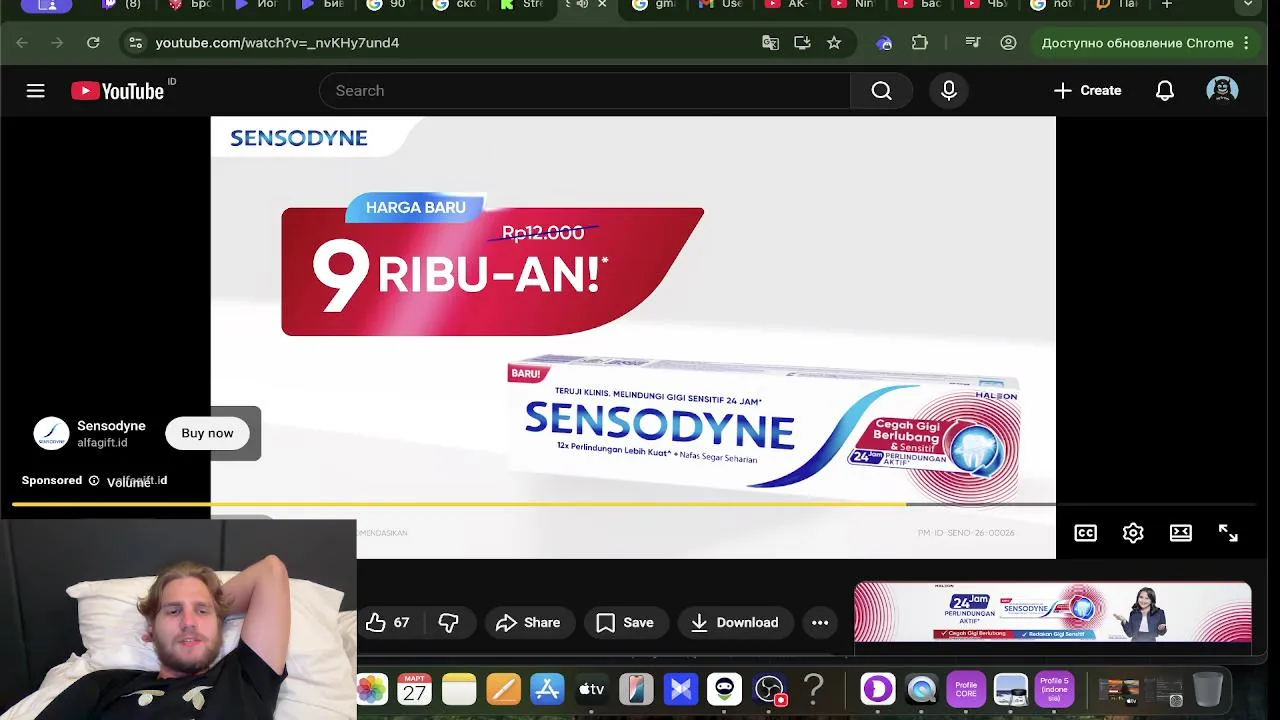The width and height of the screenshot is (1280, 720).
Task: Open Trash in the Dock
Action: pyautogui.click(x=1208, y=689)
